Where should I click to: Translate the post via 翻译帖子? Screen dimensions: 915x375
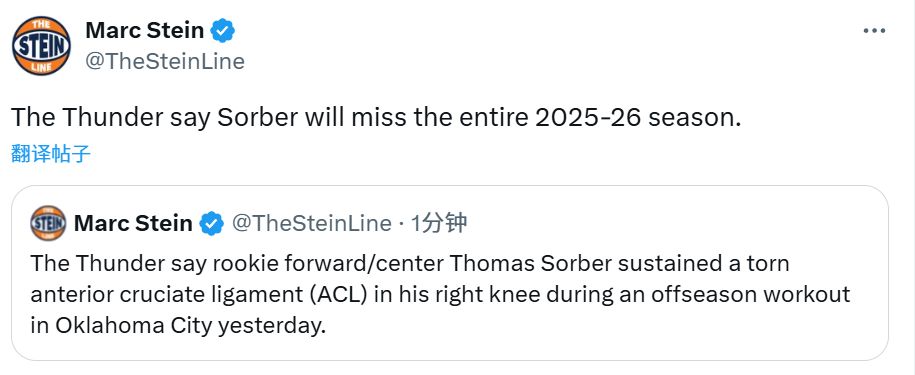[51, 154]
